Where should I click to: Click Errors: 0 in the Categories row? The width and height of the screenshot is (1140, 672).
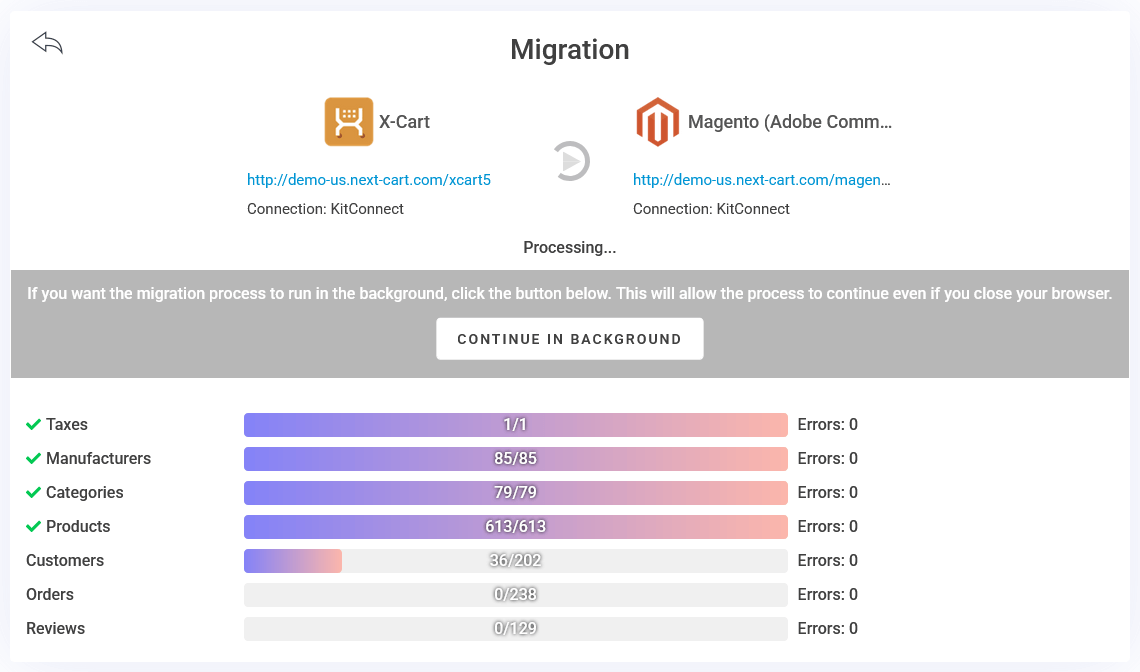(827, 493)
